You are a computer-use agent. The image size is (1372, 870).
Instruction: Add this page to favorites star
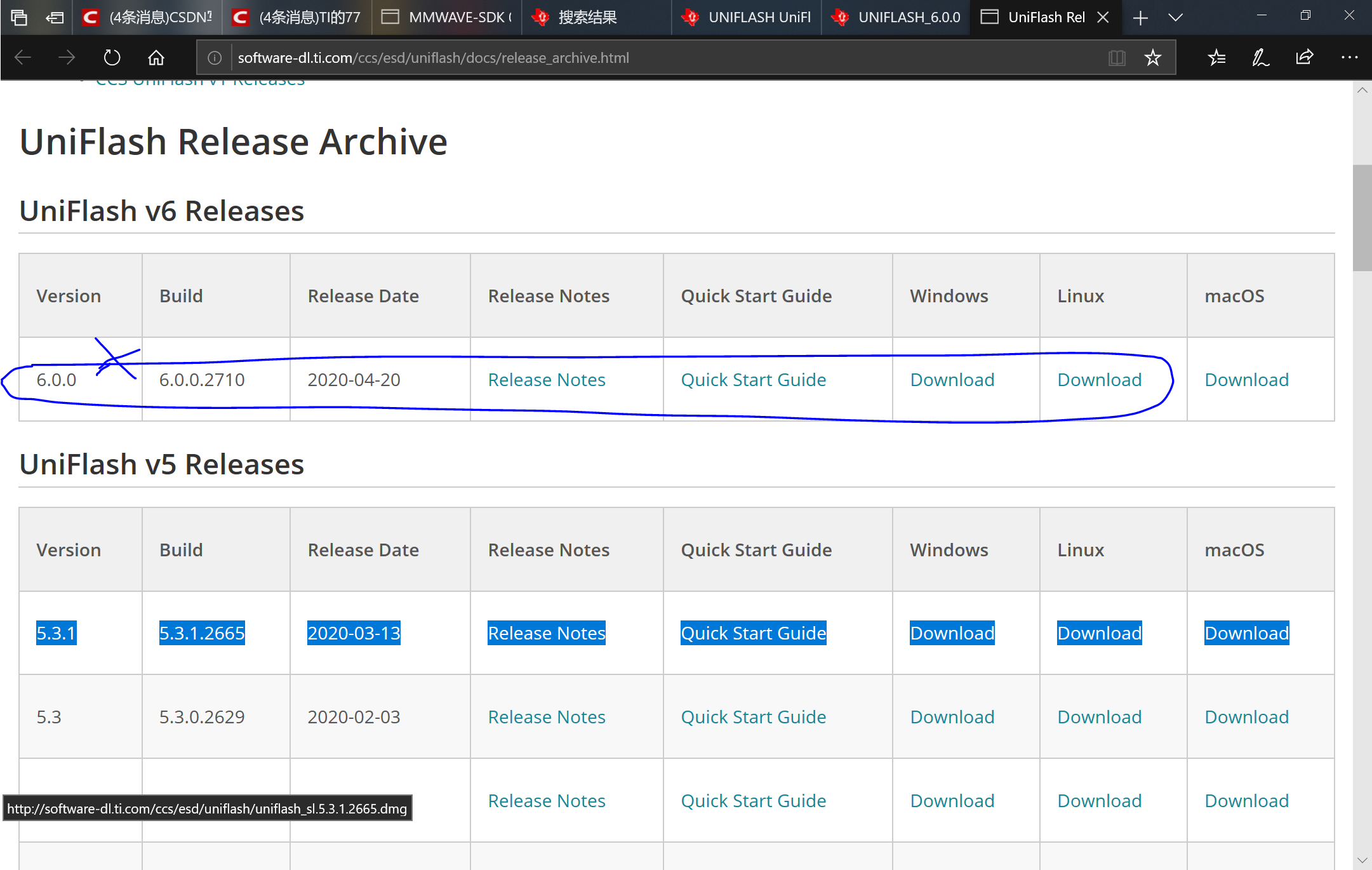(1153, 58)
